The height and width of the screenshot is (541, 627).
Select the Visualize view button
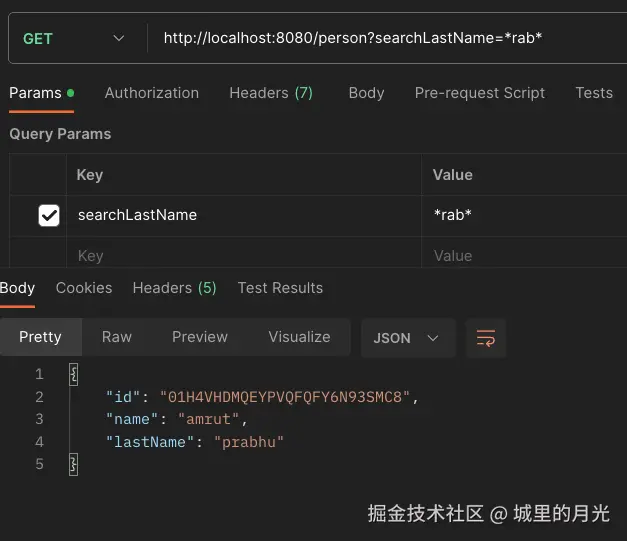(300, 337)
